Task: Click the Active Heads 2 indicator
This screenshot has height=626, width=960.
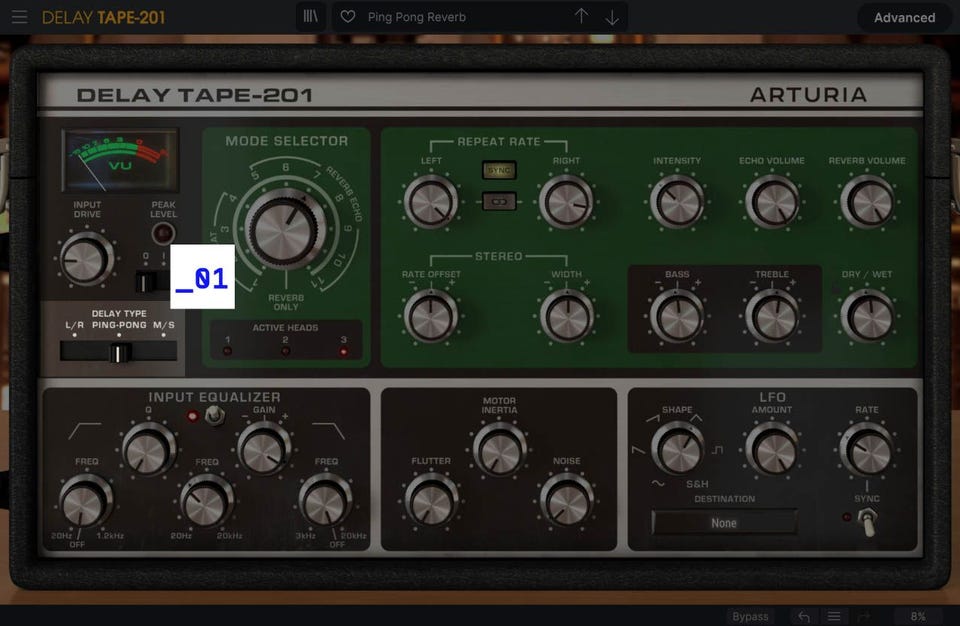Action: 285,352
